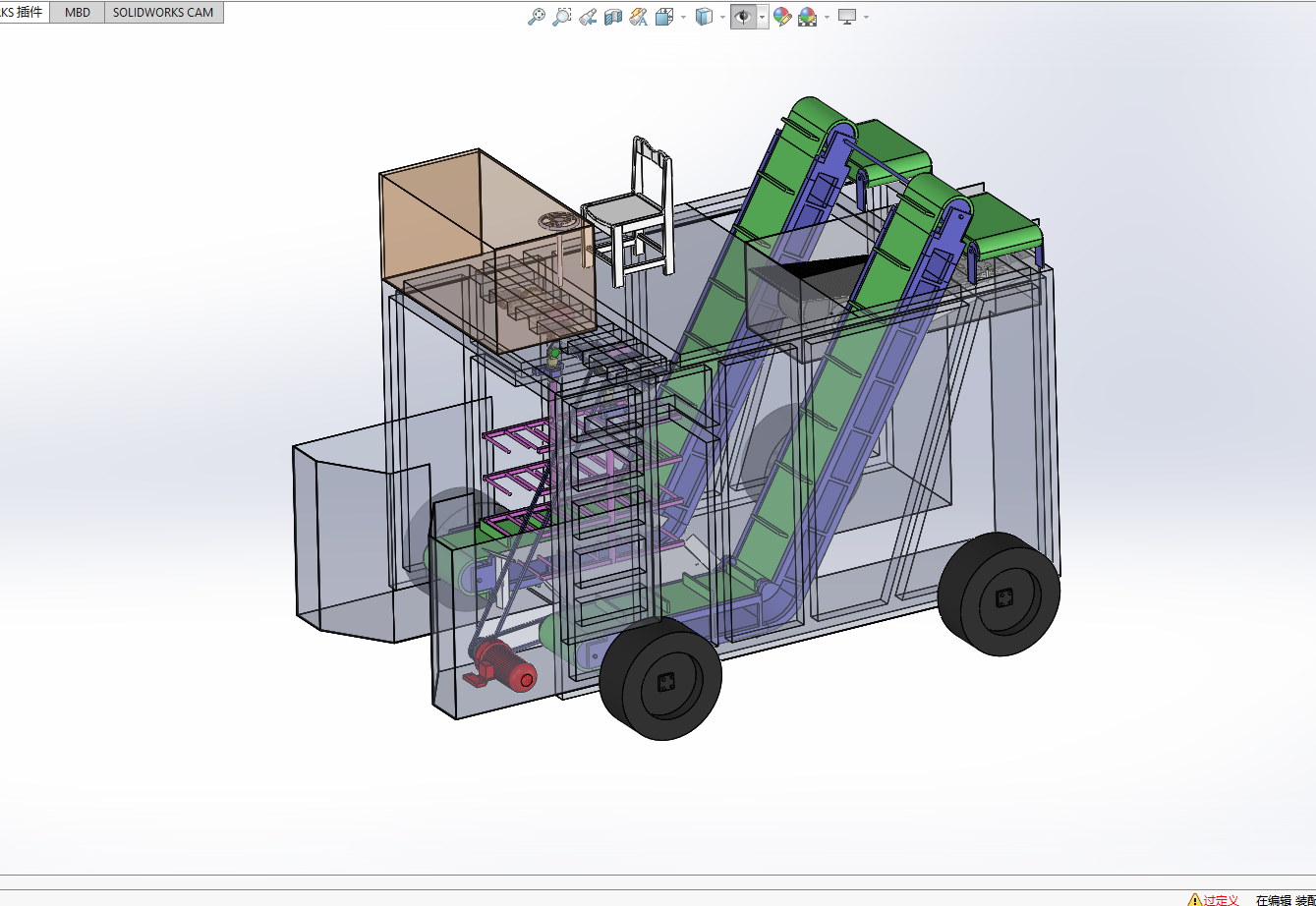Open the SOLIDWORKS CAM tab
1316x906 pixels.
[163, 13]
